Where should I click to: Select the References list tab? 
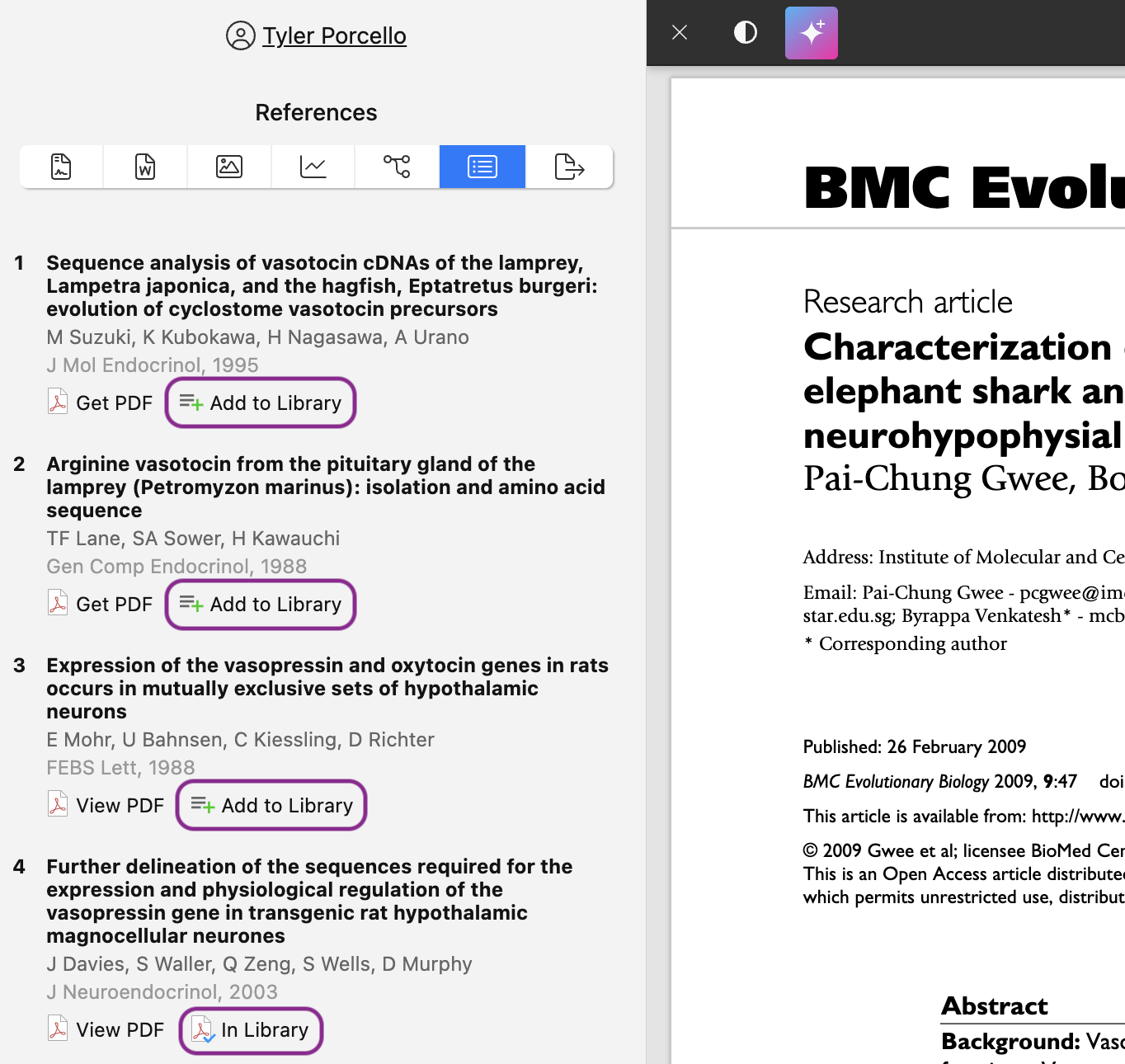point(482,167)
